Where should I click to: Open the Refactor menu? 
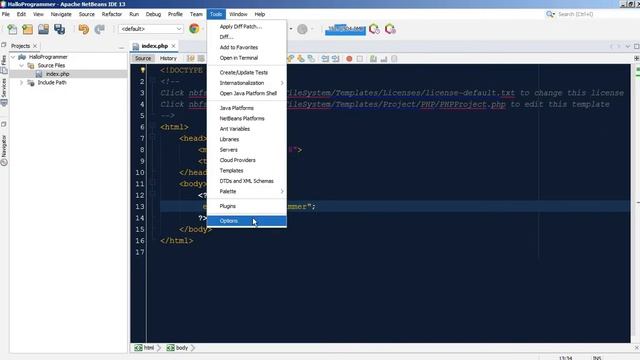click(x=112, y=14)
